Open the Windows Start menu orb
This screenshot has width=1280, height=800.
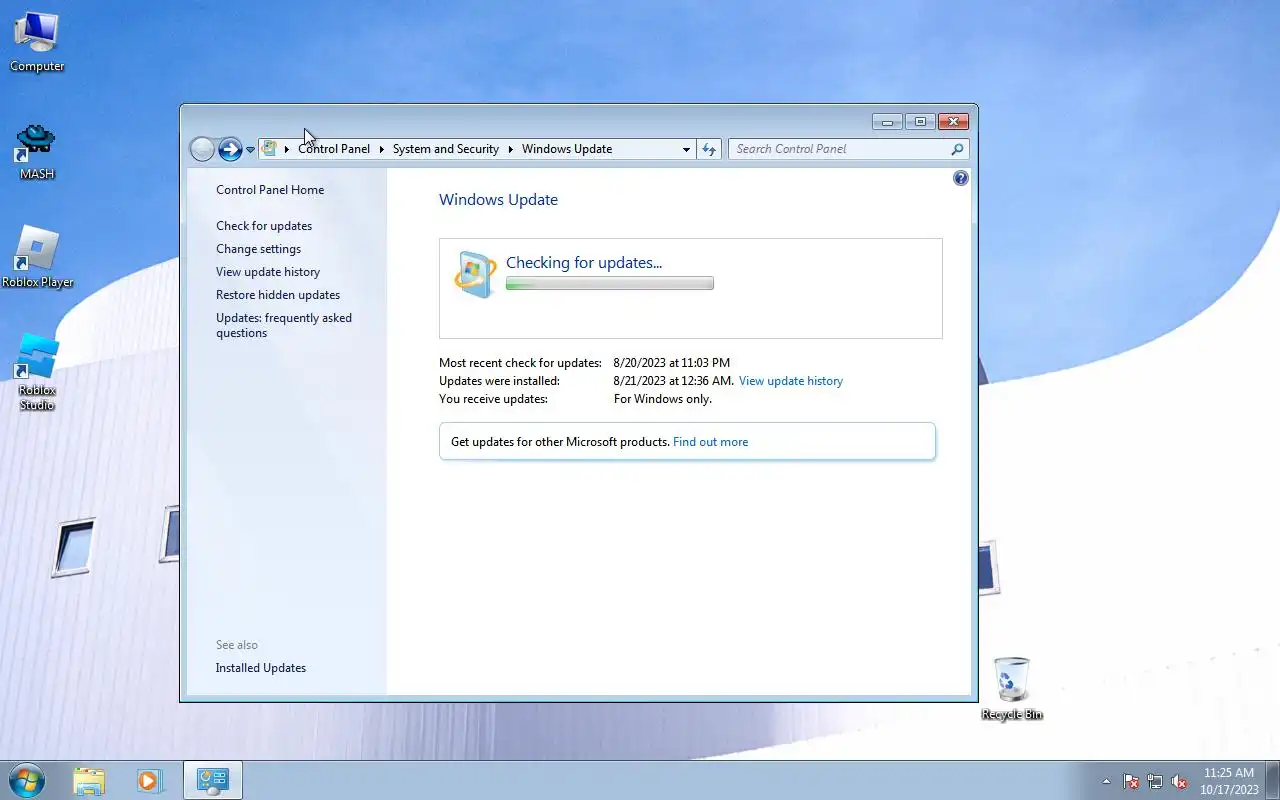point(26,780)
